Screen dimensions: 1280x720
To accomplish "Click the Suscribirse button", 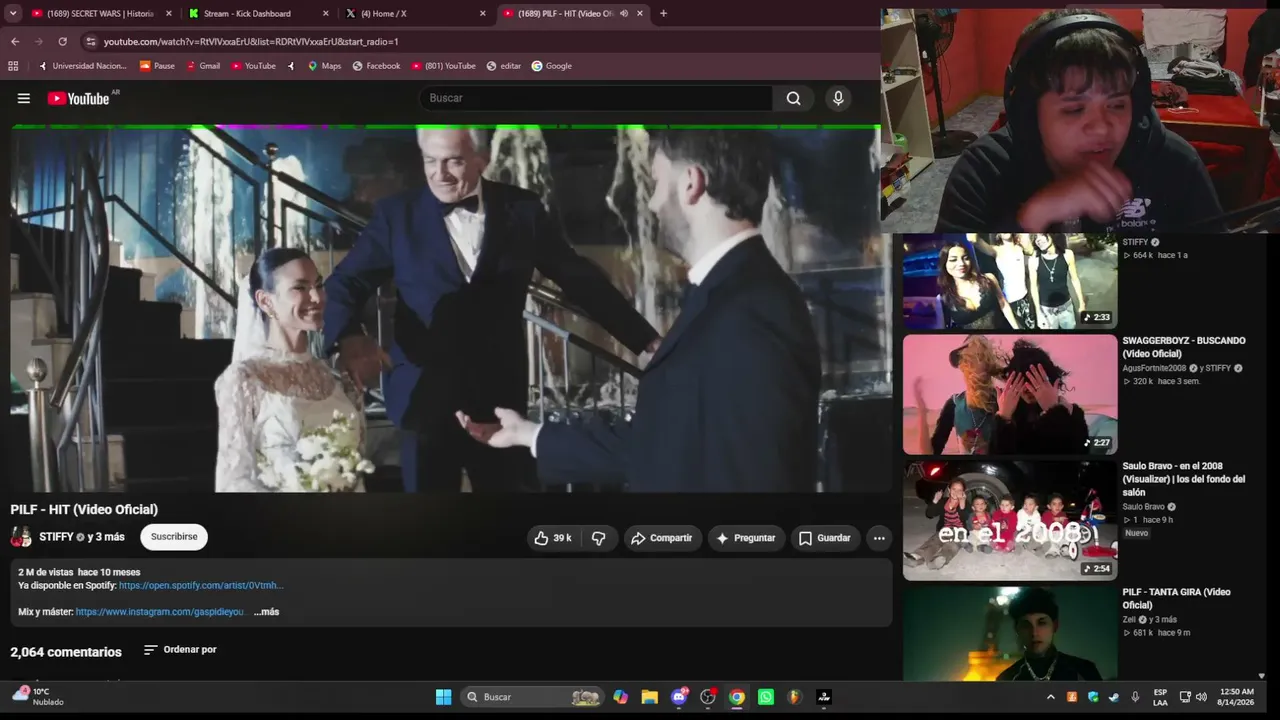I will coord(174,537).
